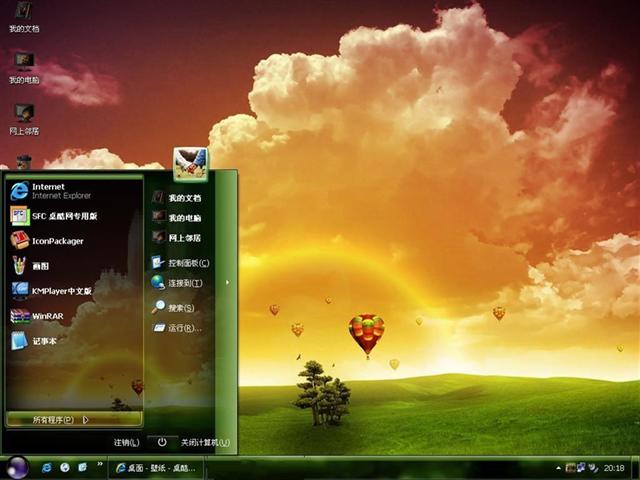Open 我的电脑 desktop icon
640x480 pixels.
pos(24,68)
